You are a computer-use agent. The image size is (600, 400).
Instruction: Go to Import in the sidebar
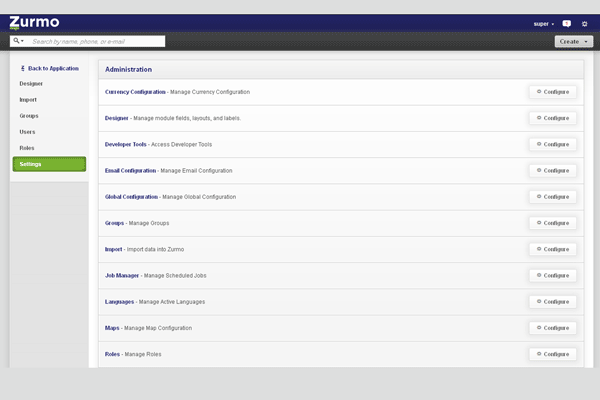[x=28, y=100]
